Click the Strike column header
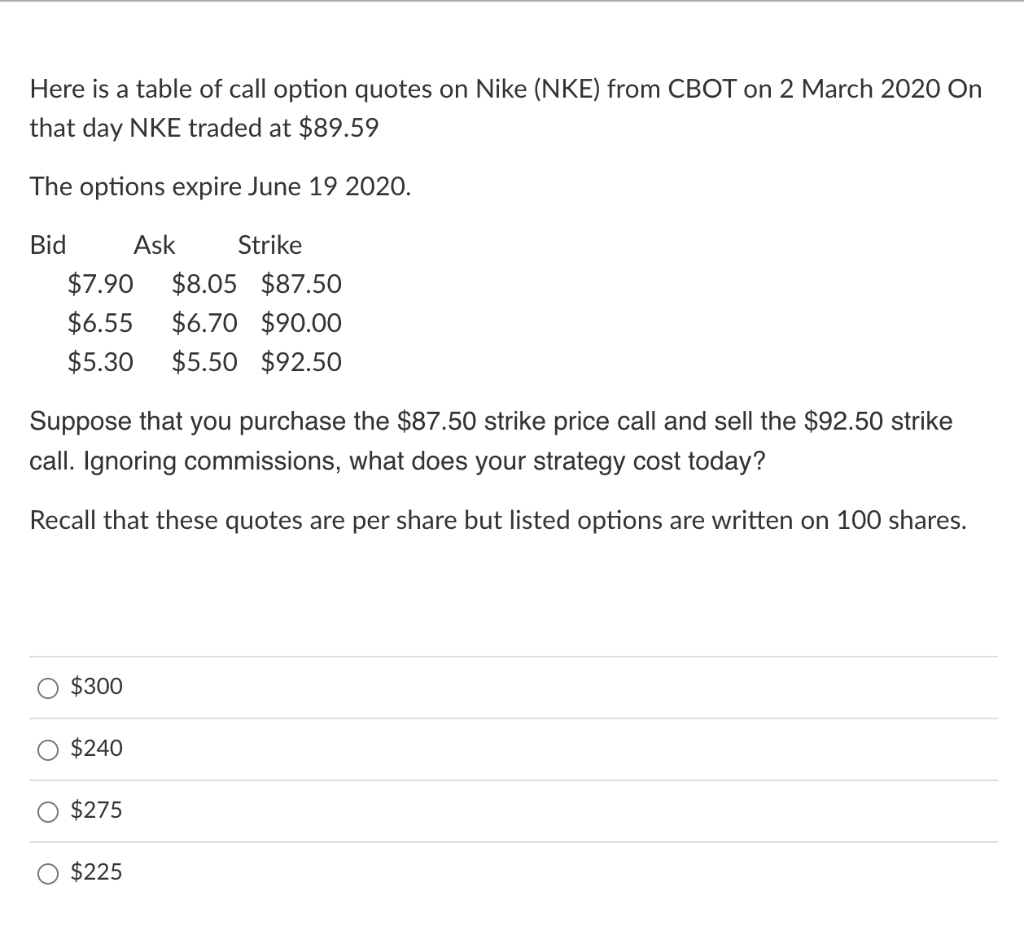Screen dimensions: 1024x926 click(x=270, y=246)
